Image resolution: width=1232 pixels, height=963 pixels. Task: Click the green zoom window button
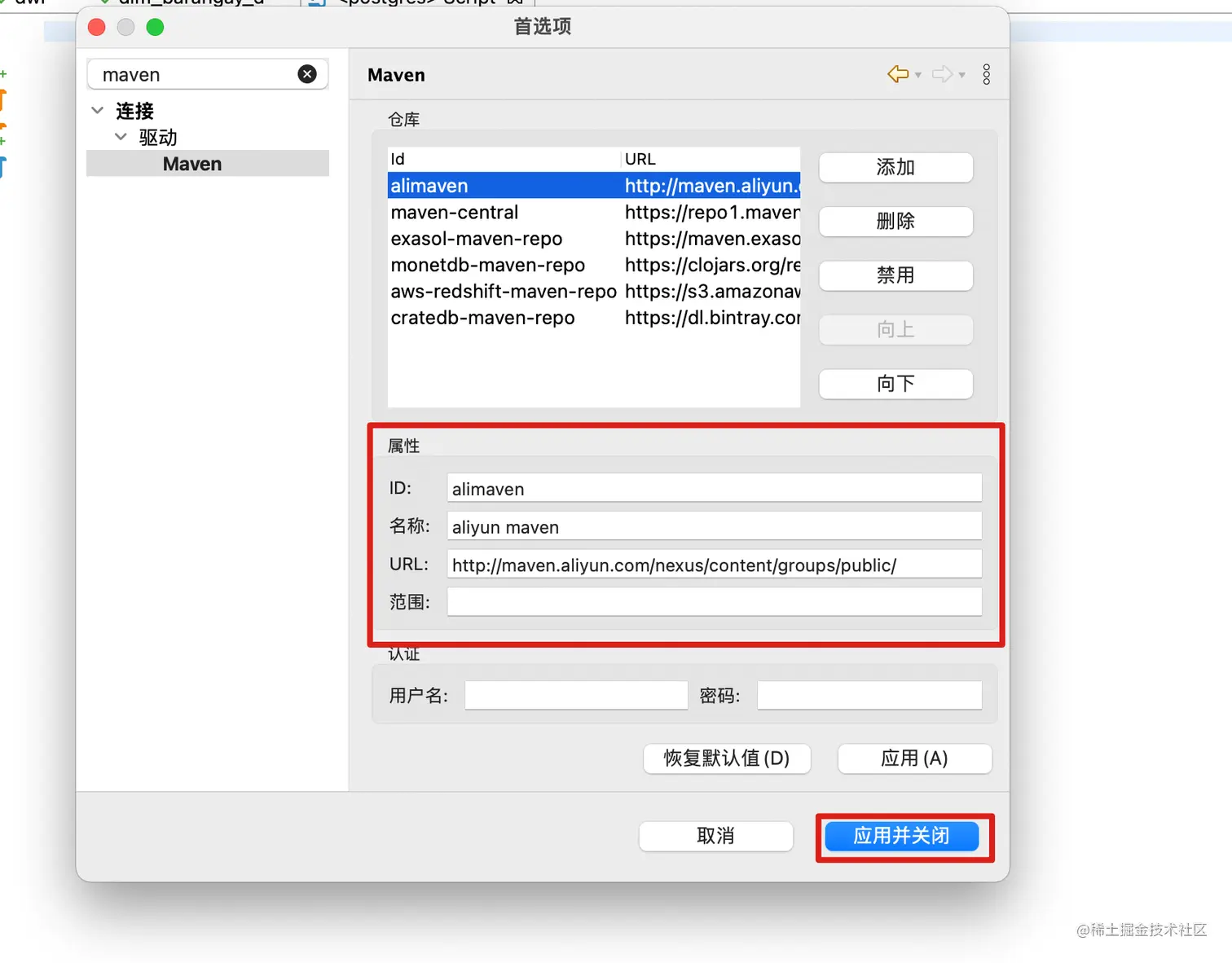(155, 28)
